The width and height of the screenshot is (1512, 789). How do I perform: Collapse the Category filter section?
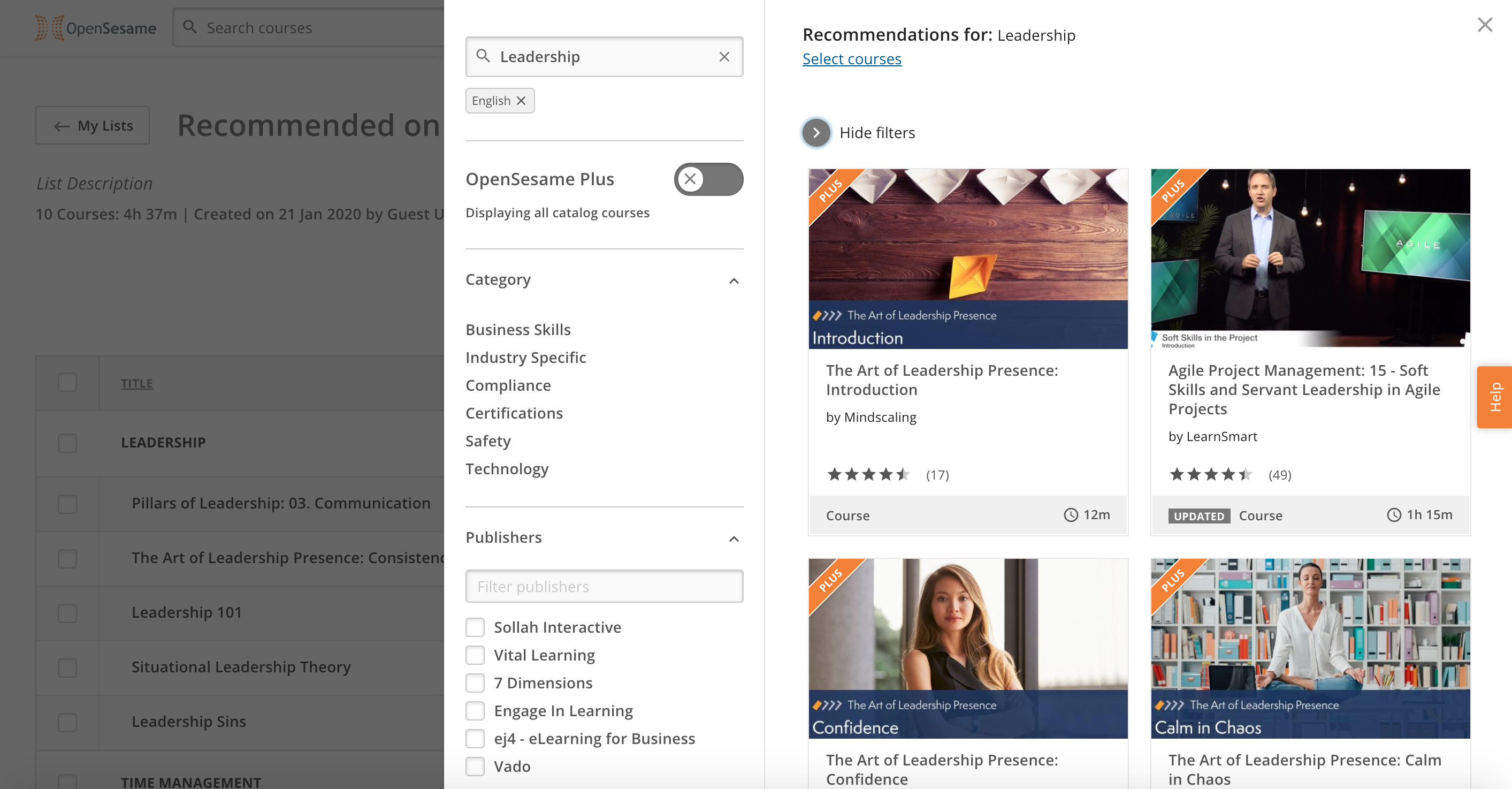(x=734, y=280)
